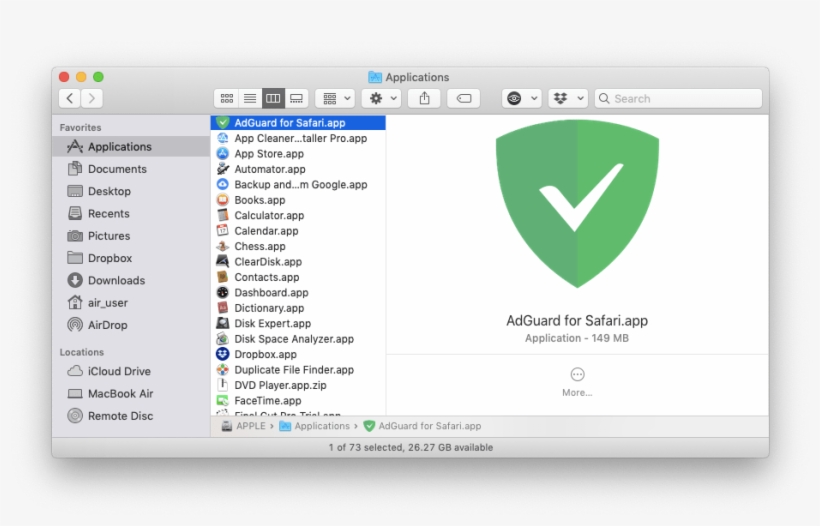Click the Locations section header

tap(82, 352)
